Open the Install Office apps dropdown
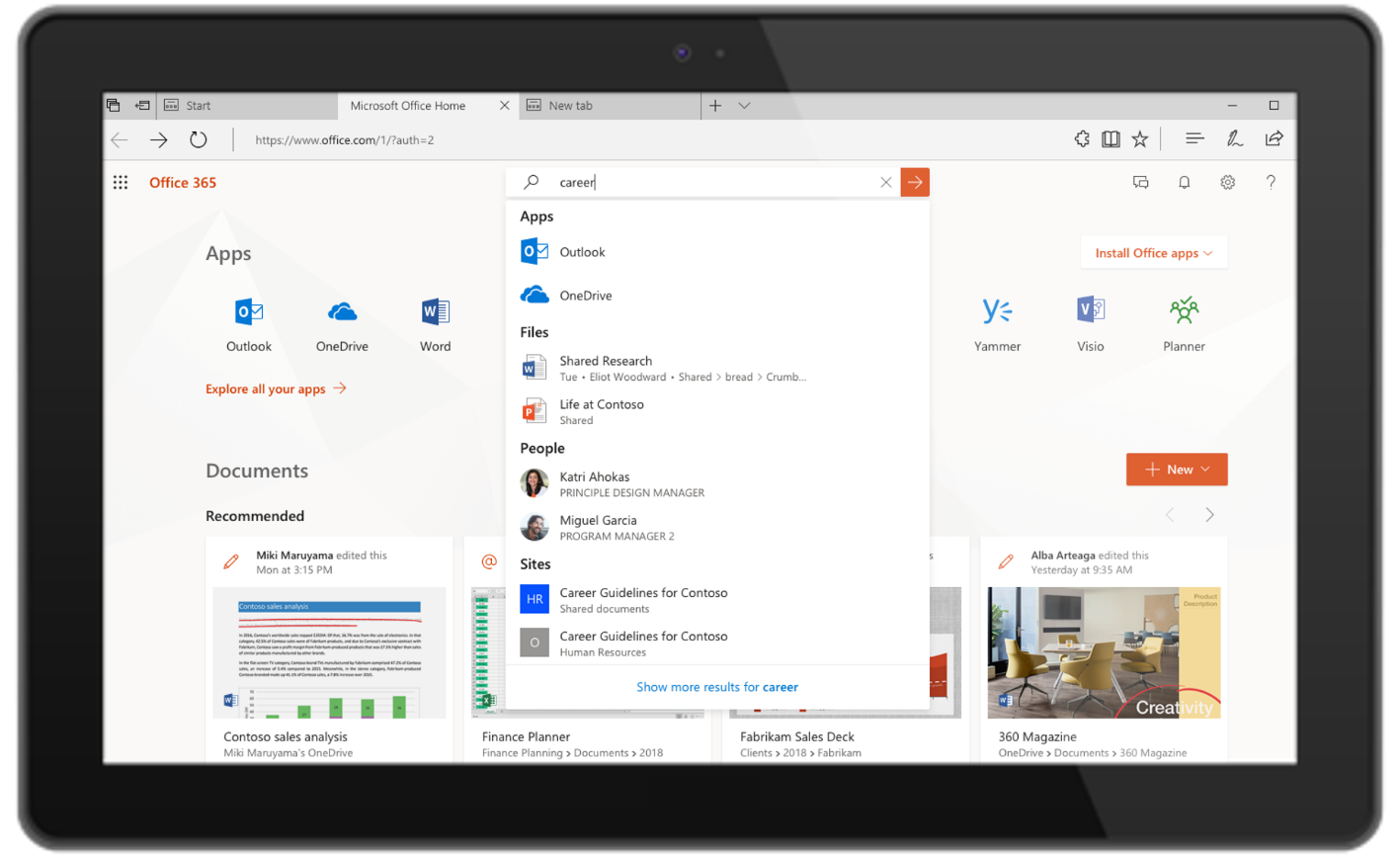 (x=1153, y=252)
